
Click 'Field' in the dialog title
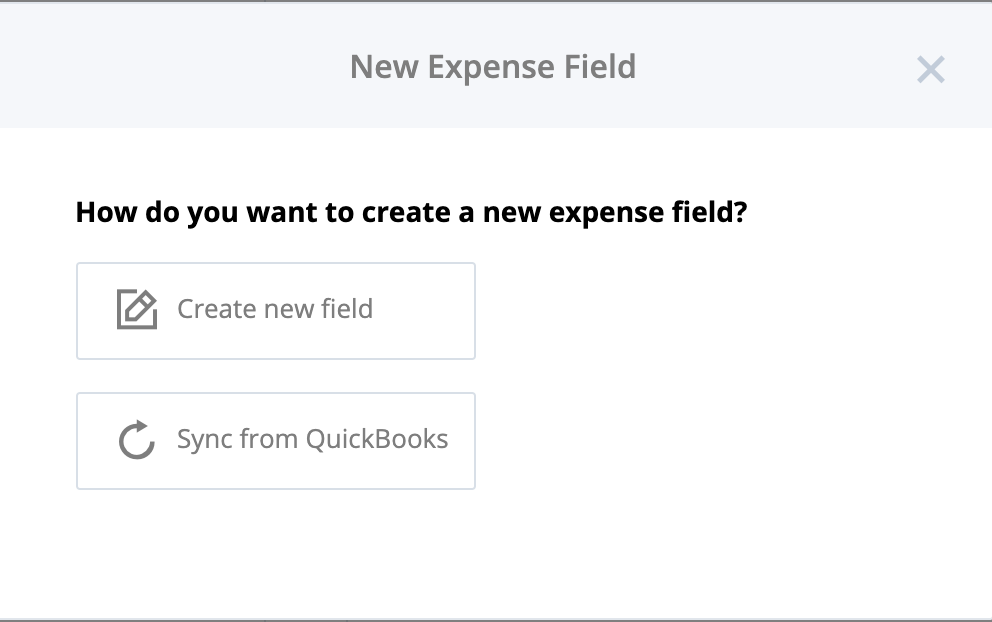click(x=600, y=66)
